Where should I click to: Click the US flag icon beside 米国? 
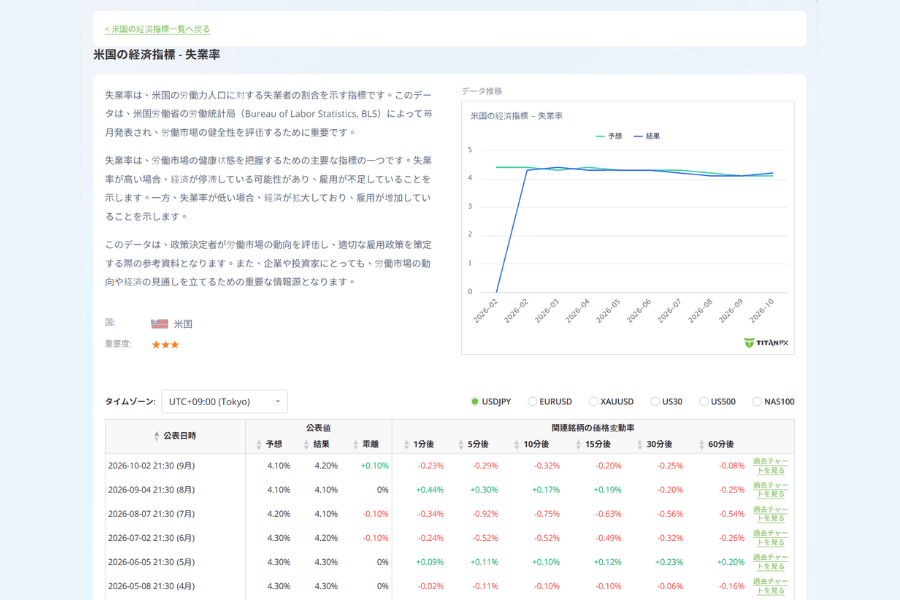click(160, 324)
